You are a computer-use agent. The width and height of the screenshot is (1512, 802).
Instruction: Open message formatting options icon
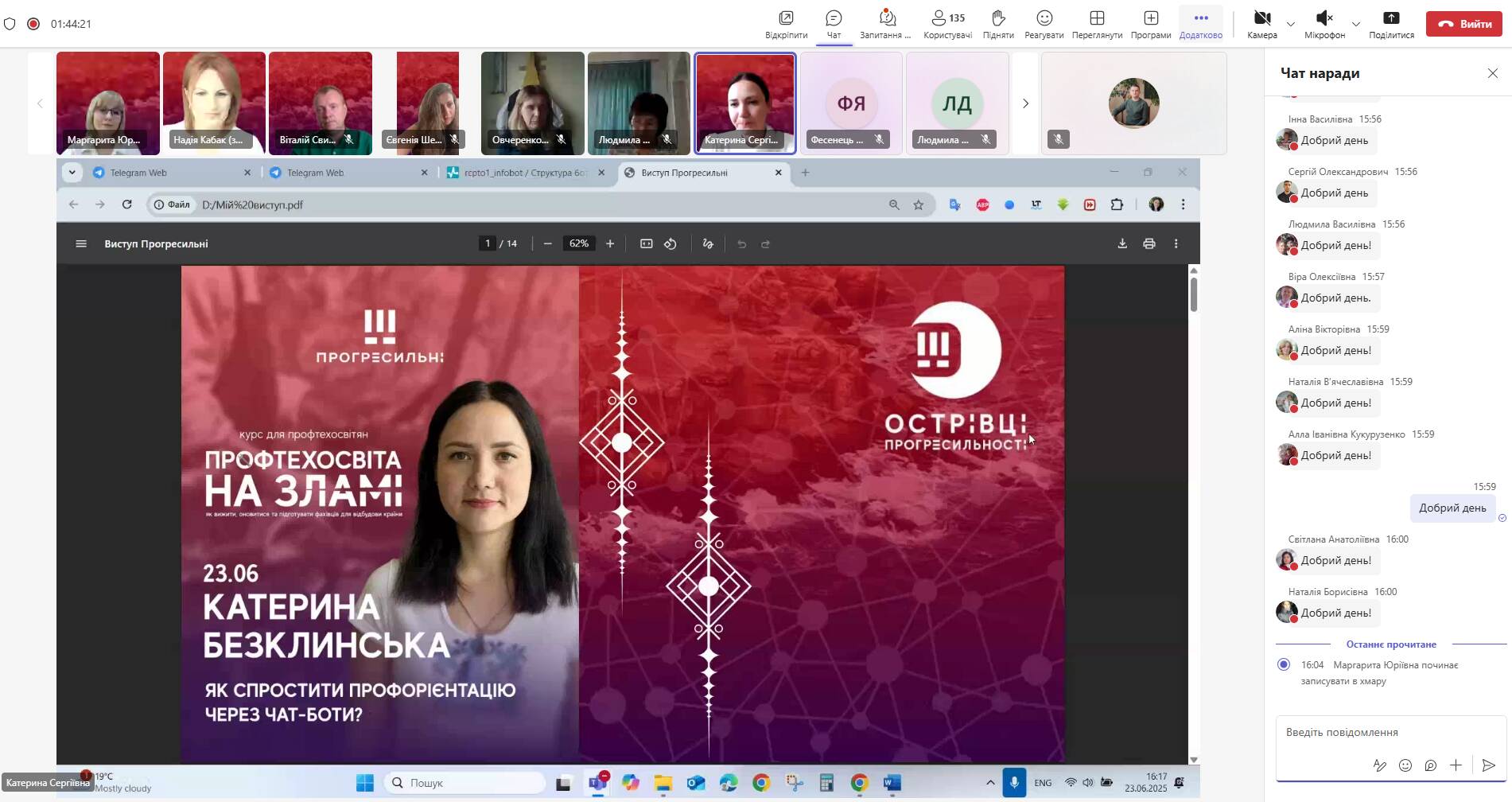[x=1380, y=765]
